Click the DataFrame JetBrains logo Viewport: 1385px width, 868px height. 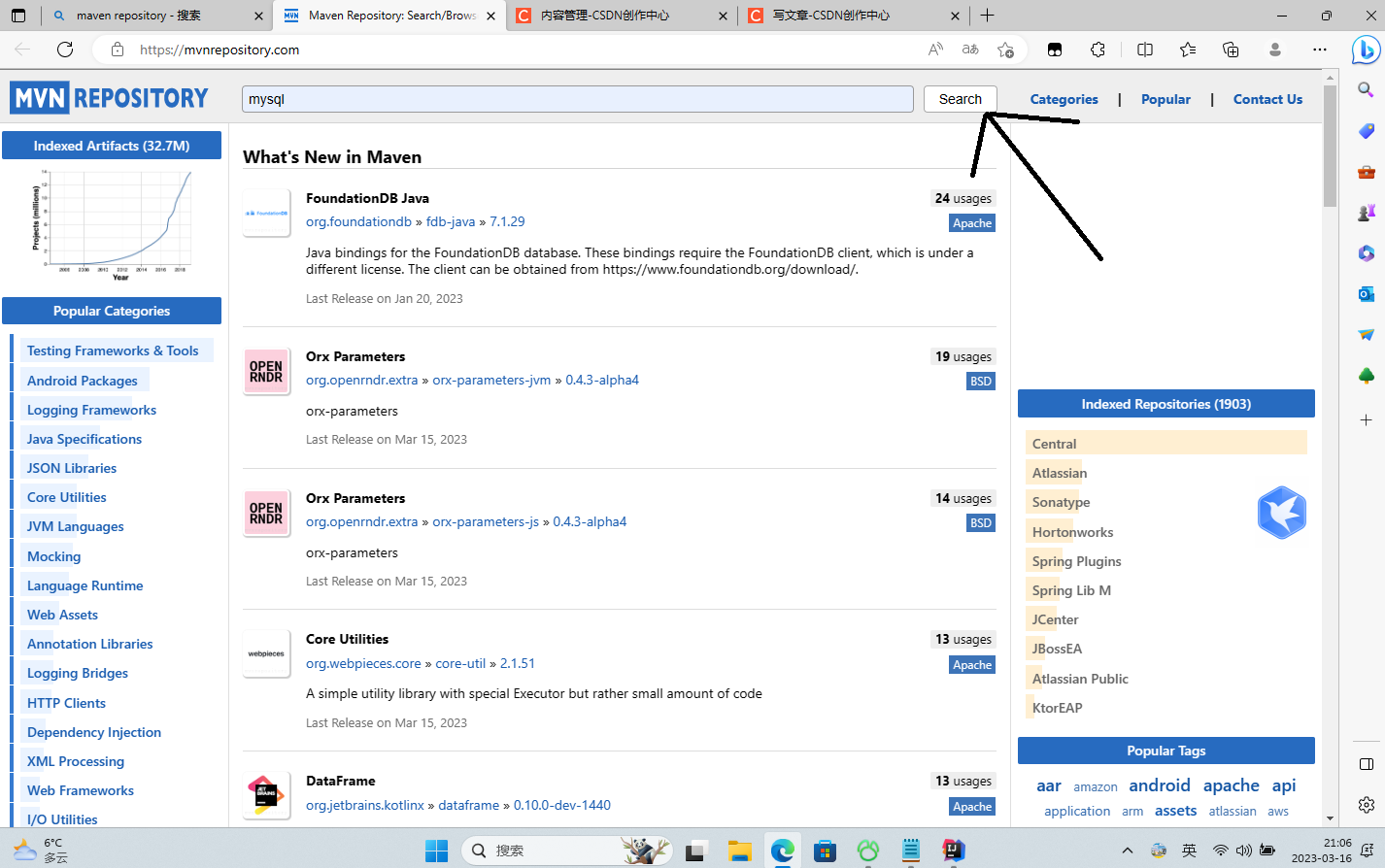(266, 795)
